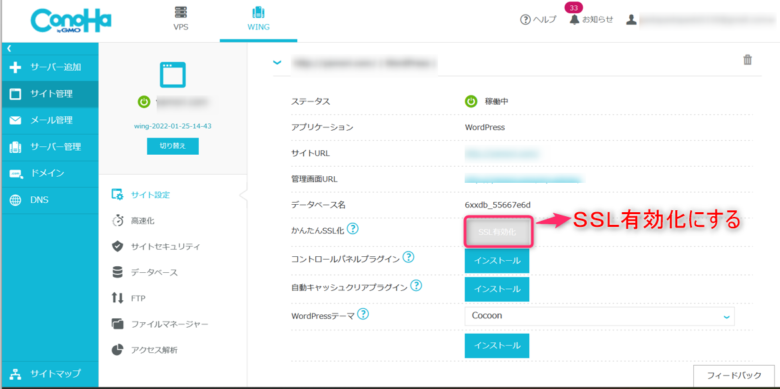Image resolution: width=780 pixels, height=389 pixels.
Task: Click the server name wing-2022-01-25-14-43
Action: [x=173, y=126]
